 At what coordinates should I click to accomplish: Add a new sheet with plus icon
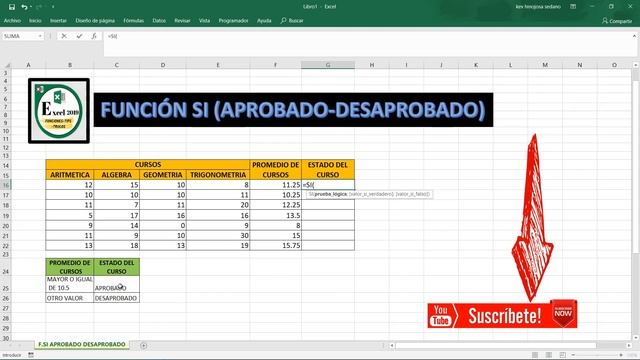(144, 345)
